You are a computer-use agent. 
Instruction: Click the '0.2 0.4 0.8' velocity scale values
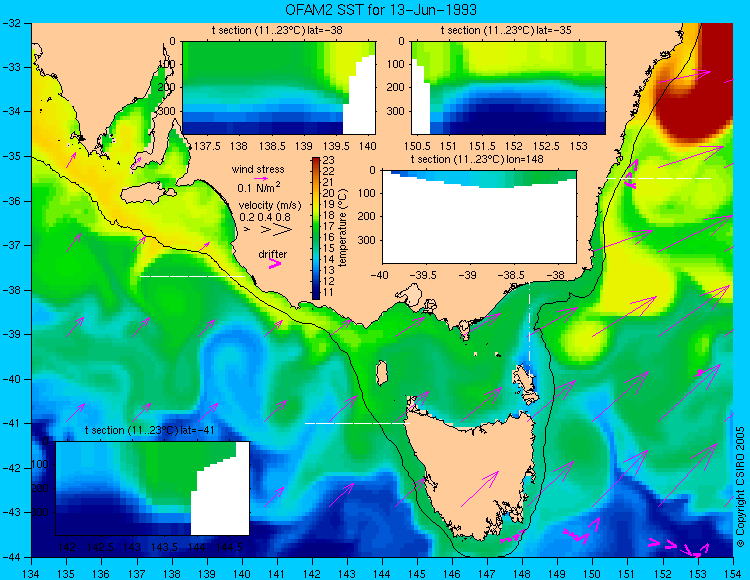(265, 217)
